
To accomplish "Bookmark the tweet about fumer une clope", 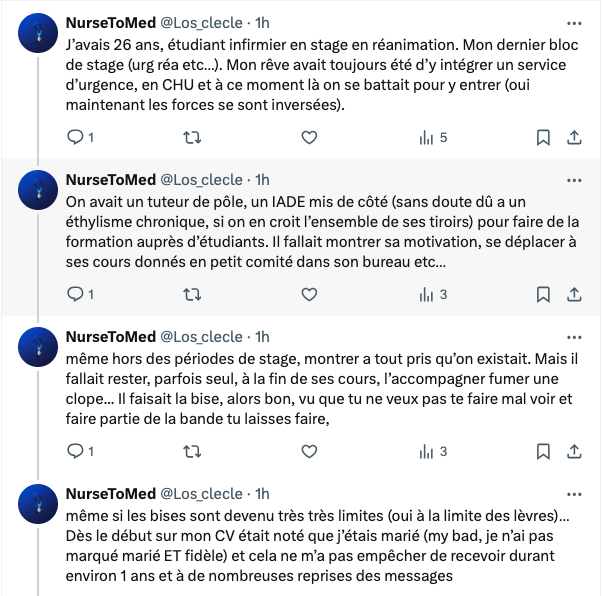I will point(543,451).
